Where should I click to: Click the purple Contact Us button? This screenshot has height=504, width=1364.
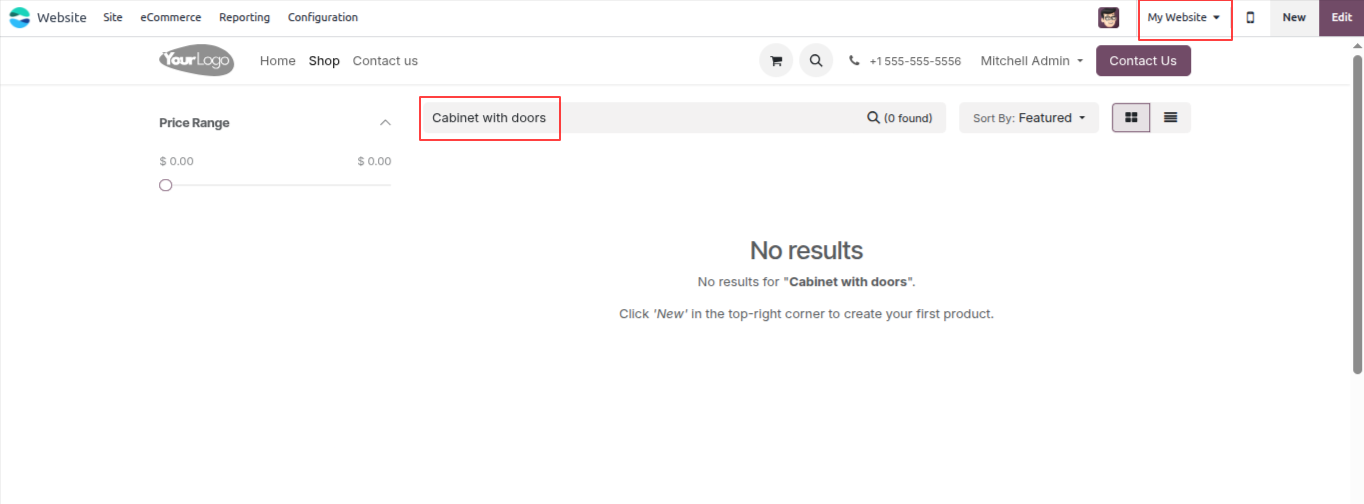(1143, 60)
